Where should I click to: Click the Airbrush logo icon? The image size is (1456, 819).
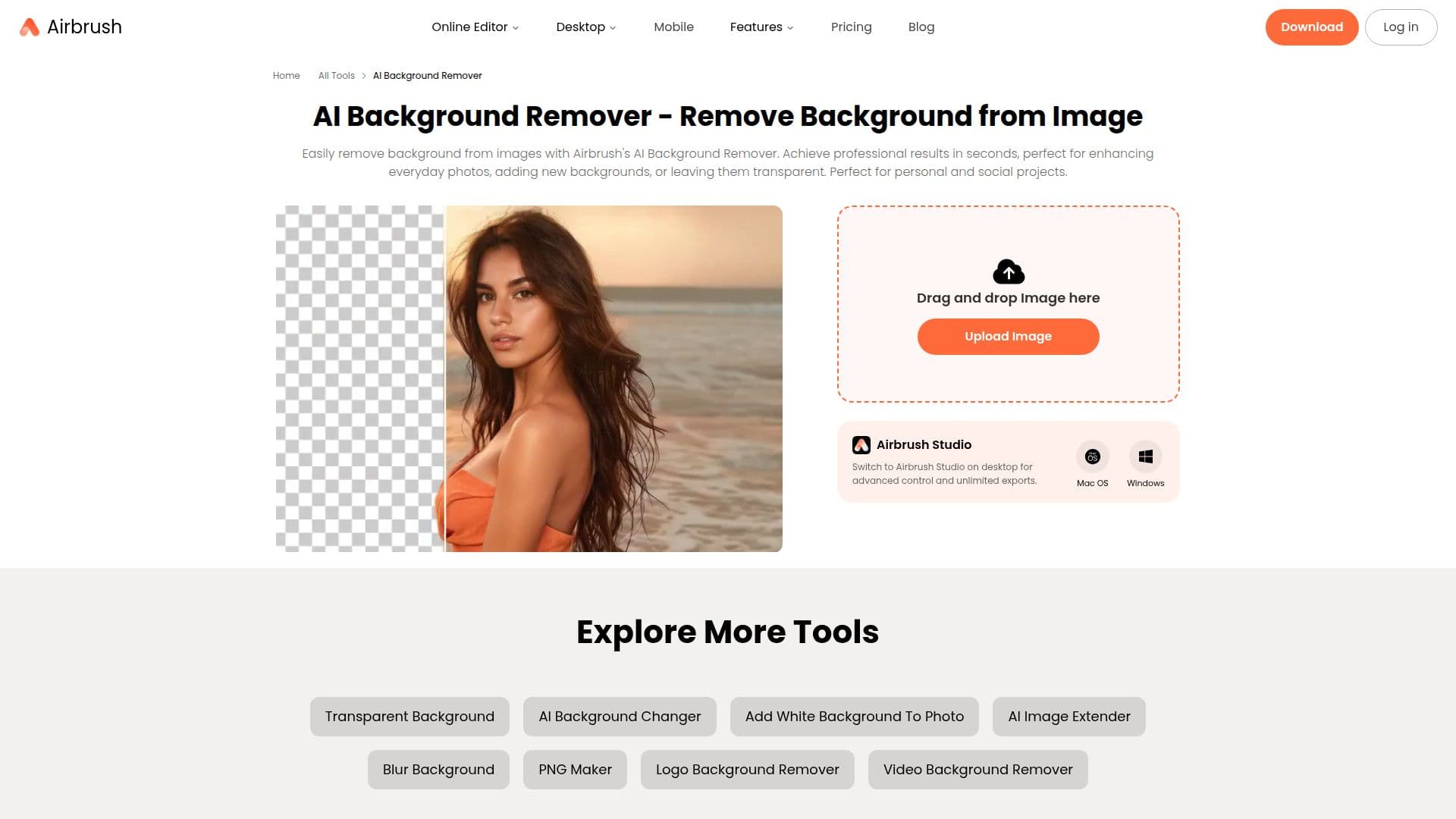point(30,27)
